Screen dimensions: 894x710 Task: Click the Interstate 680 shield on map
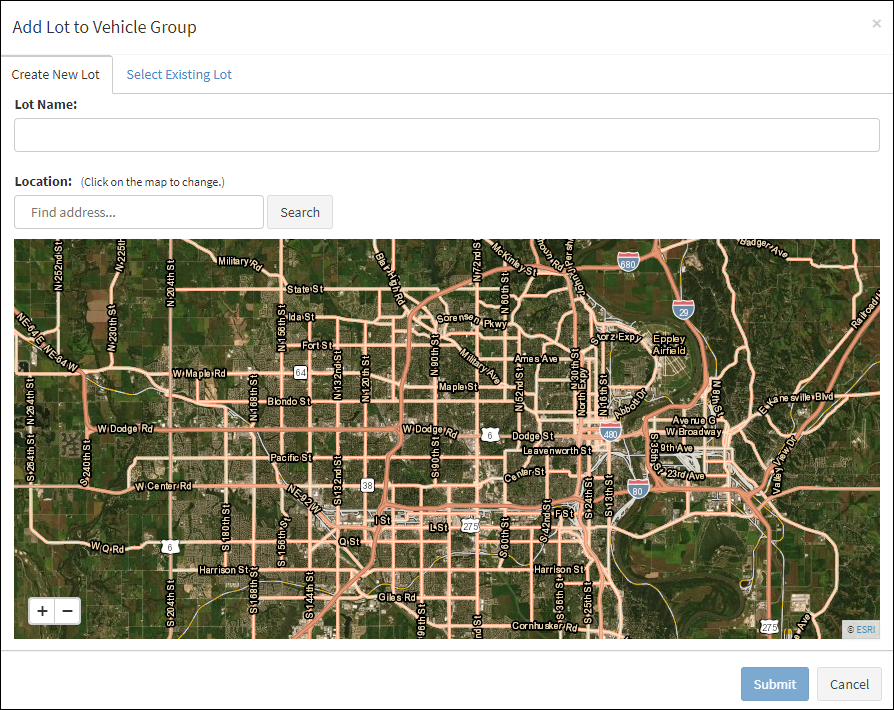pyautogui.click(x=628, y=262)
